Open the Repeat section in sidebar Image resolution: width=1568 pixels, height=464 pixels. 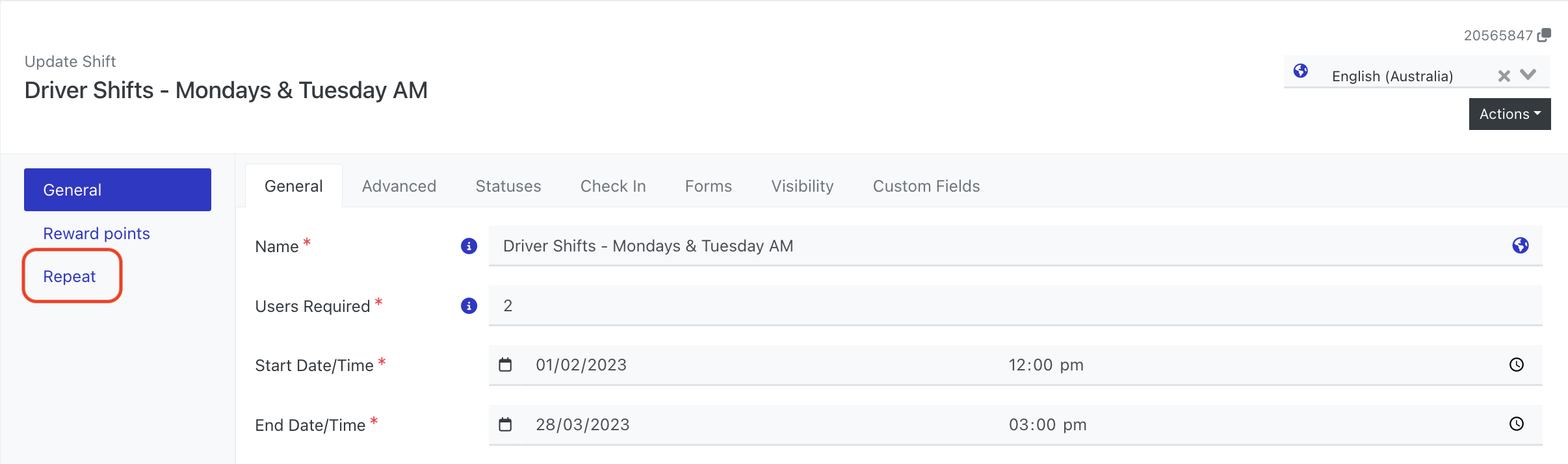pyautogui.click(x=70, y=276)
